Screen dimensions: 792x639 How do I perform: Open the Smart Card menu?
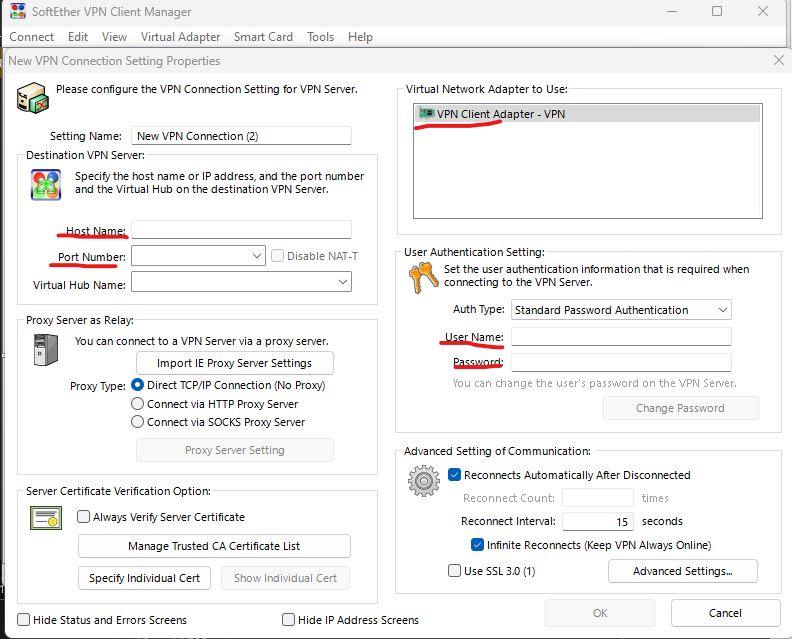click(263, 37)
